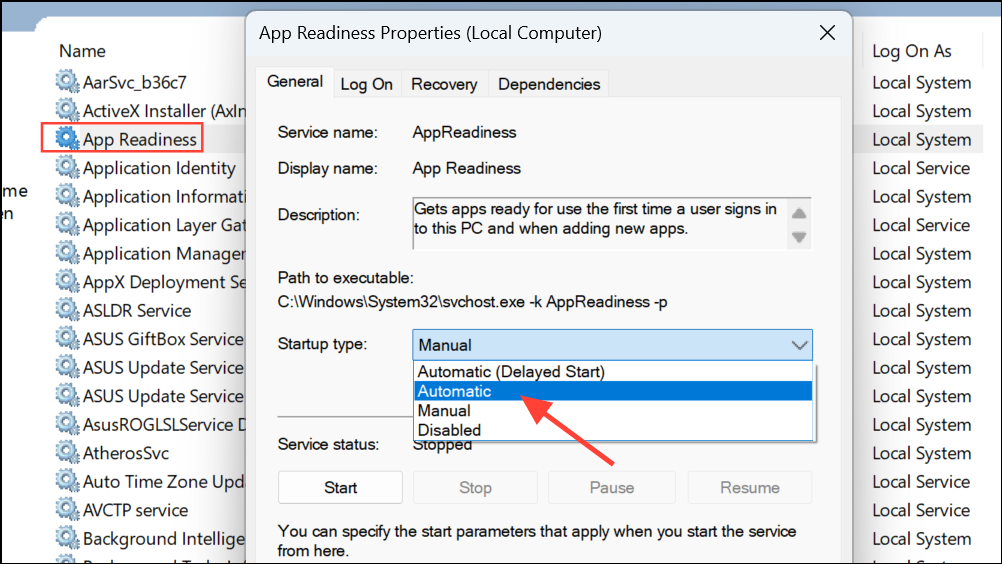1002x564 pixels.
Task: Click the App Readiness service gear icon
Action: (67, 139)
